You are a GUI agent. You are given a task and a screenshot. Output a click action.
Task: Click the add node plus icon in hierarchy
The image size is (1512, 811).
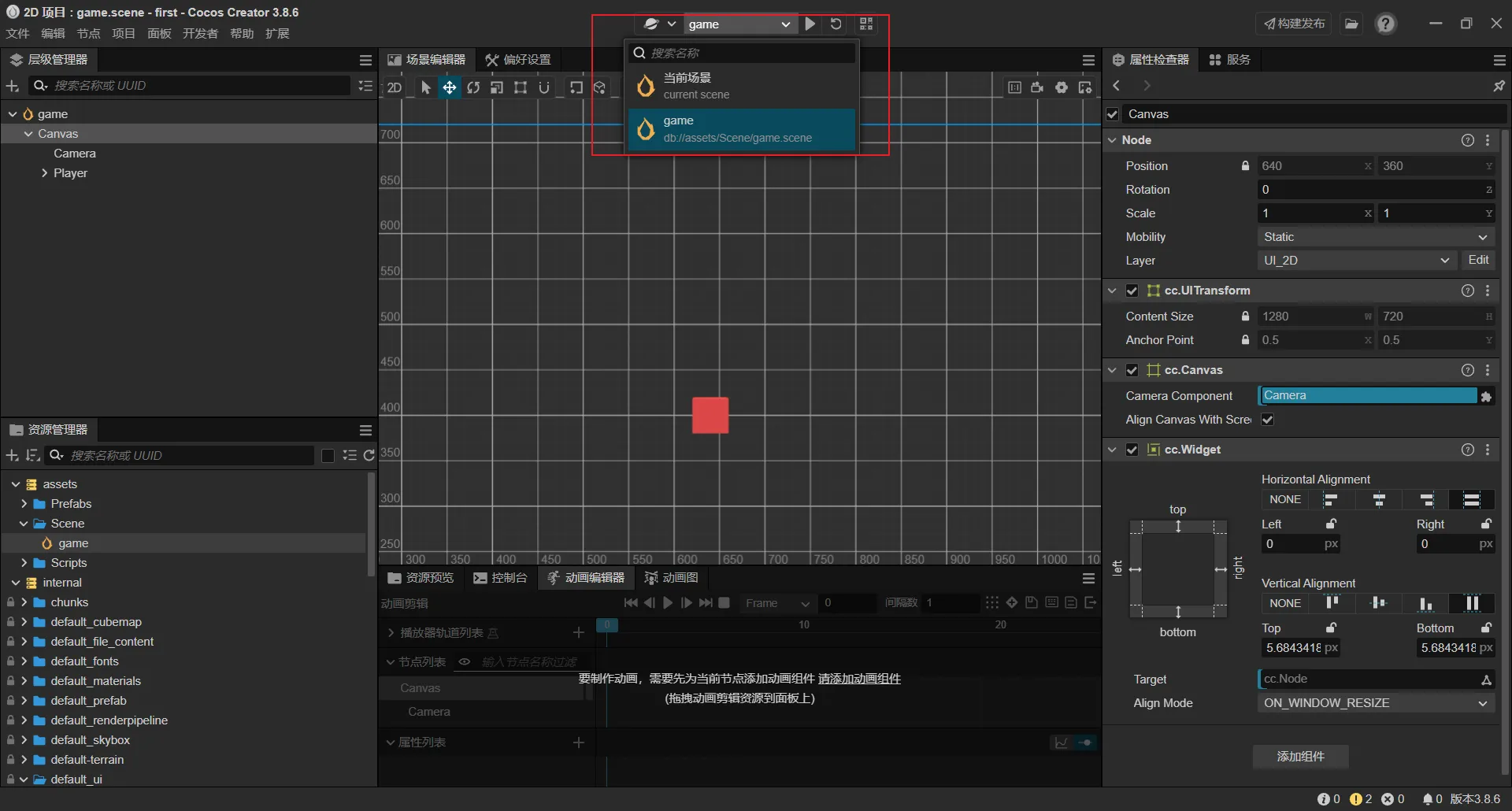(13, 86)
